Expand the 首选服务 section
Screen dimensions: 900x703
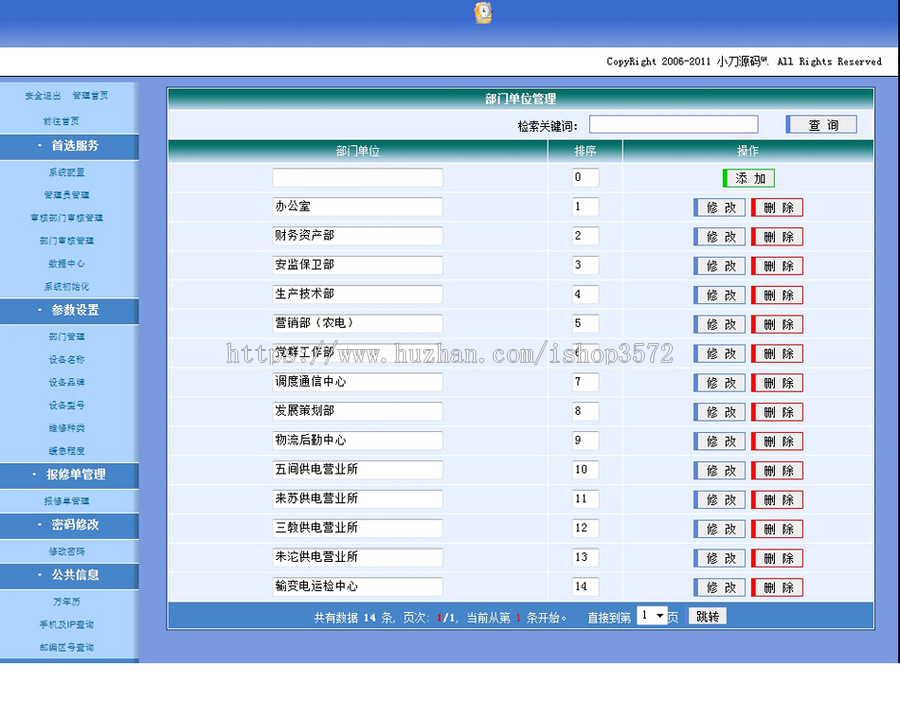pyautogui.click(x=70, y=146)
